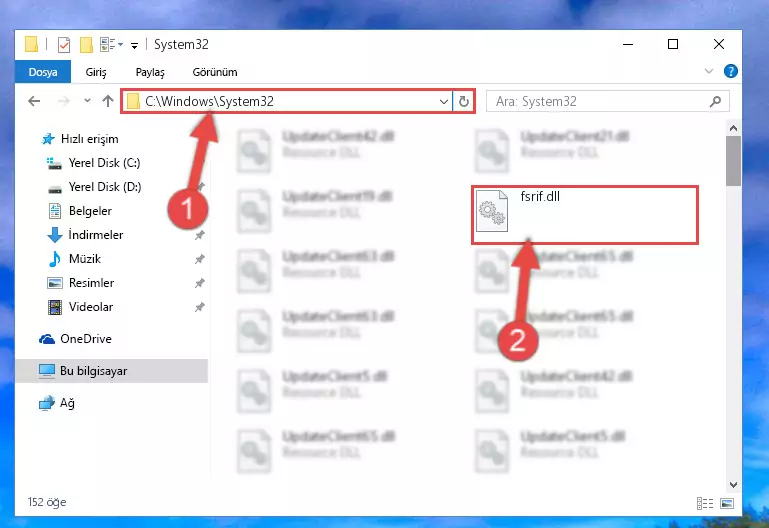Expand the address bar history dropdown
Screen dimensions: 769x528
(x=443, y=101)
